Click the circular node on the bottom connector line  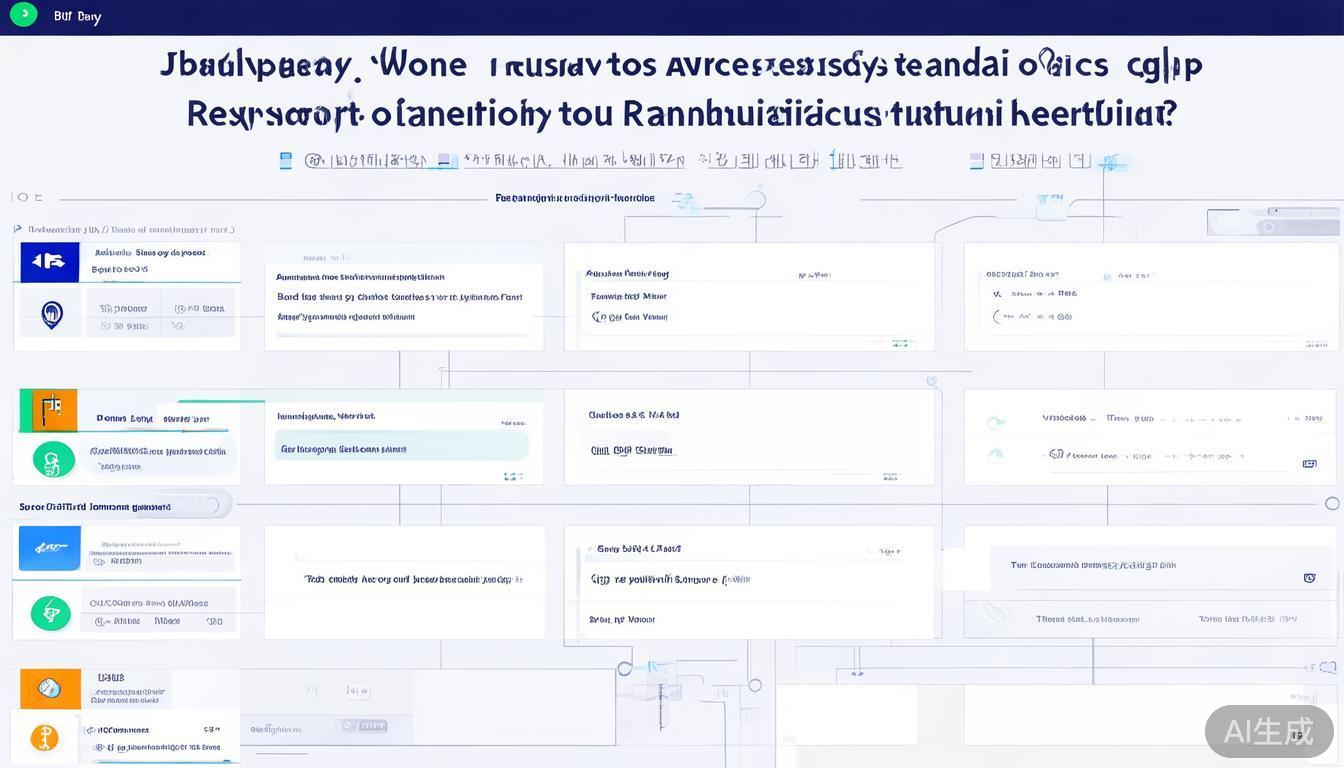(x=755, y=685)
